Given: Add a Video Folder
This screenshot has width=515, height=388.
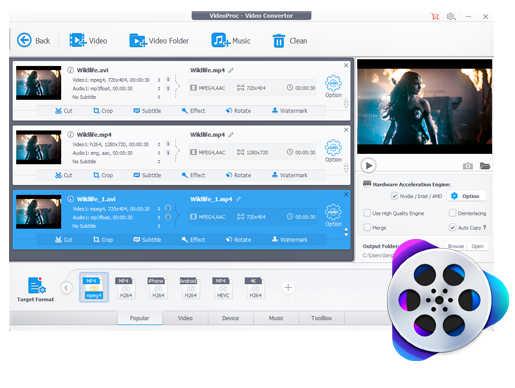Looking at the screenshot, I should (x=159, y=41).
